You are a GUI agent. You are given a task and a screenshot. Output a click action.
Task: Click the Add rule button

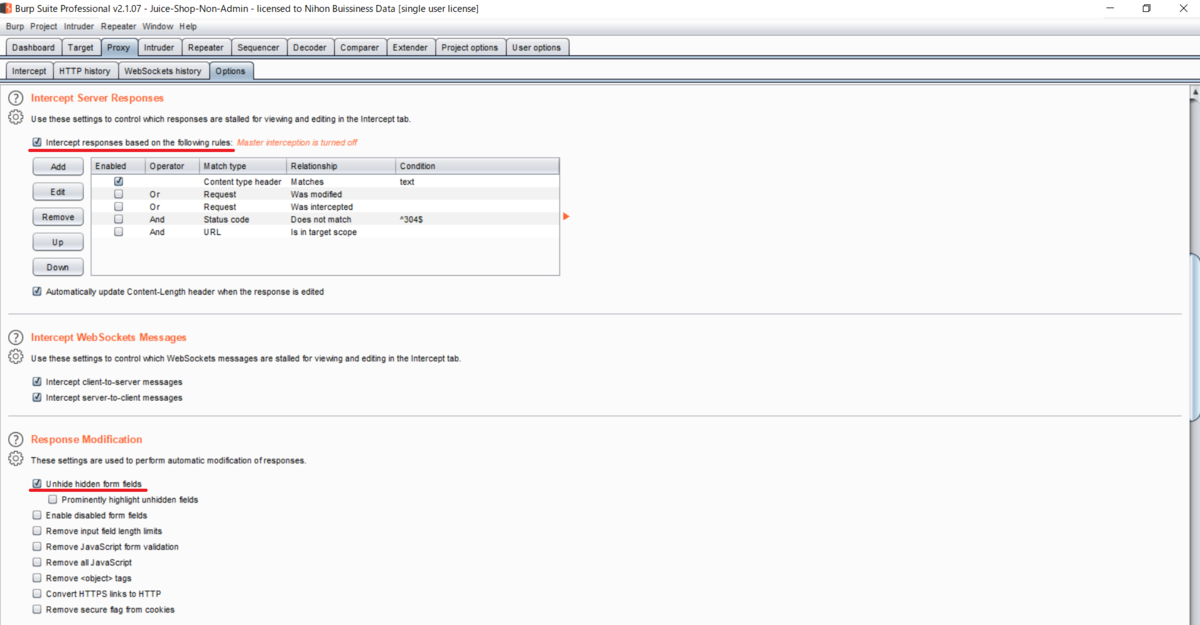coord(58,167)
